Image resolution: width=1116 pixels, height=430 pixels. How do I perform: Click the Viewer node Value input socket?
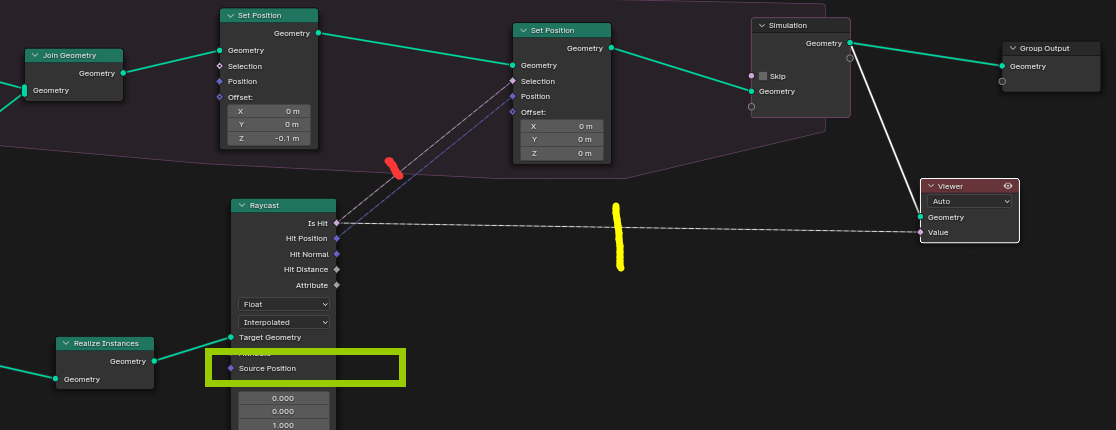coord(920,232)
